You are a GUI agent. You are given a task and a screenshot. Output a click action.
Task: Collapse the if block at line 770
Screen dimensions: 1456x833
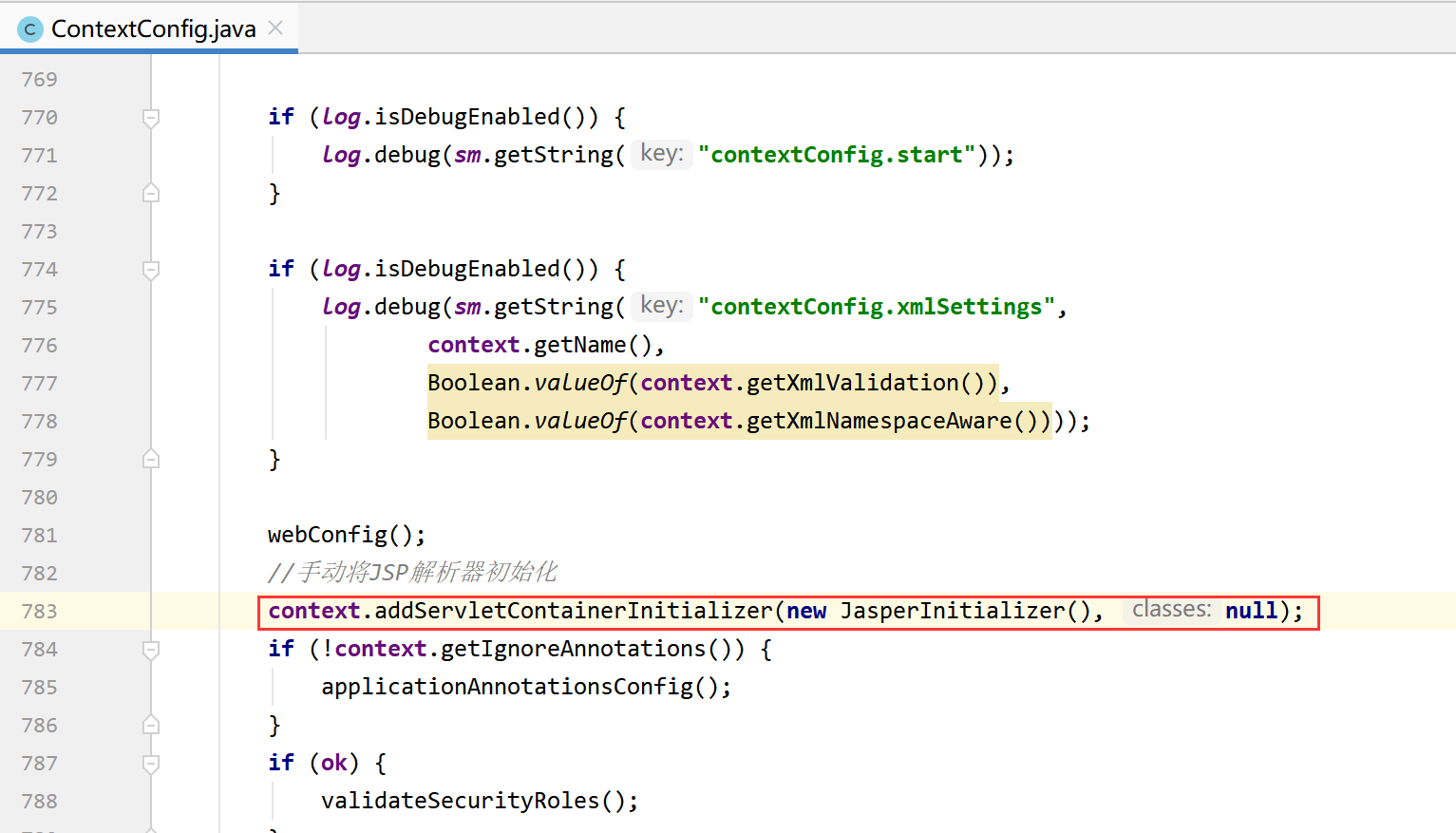pos(151,118)
